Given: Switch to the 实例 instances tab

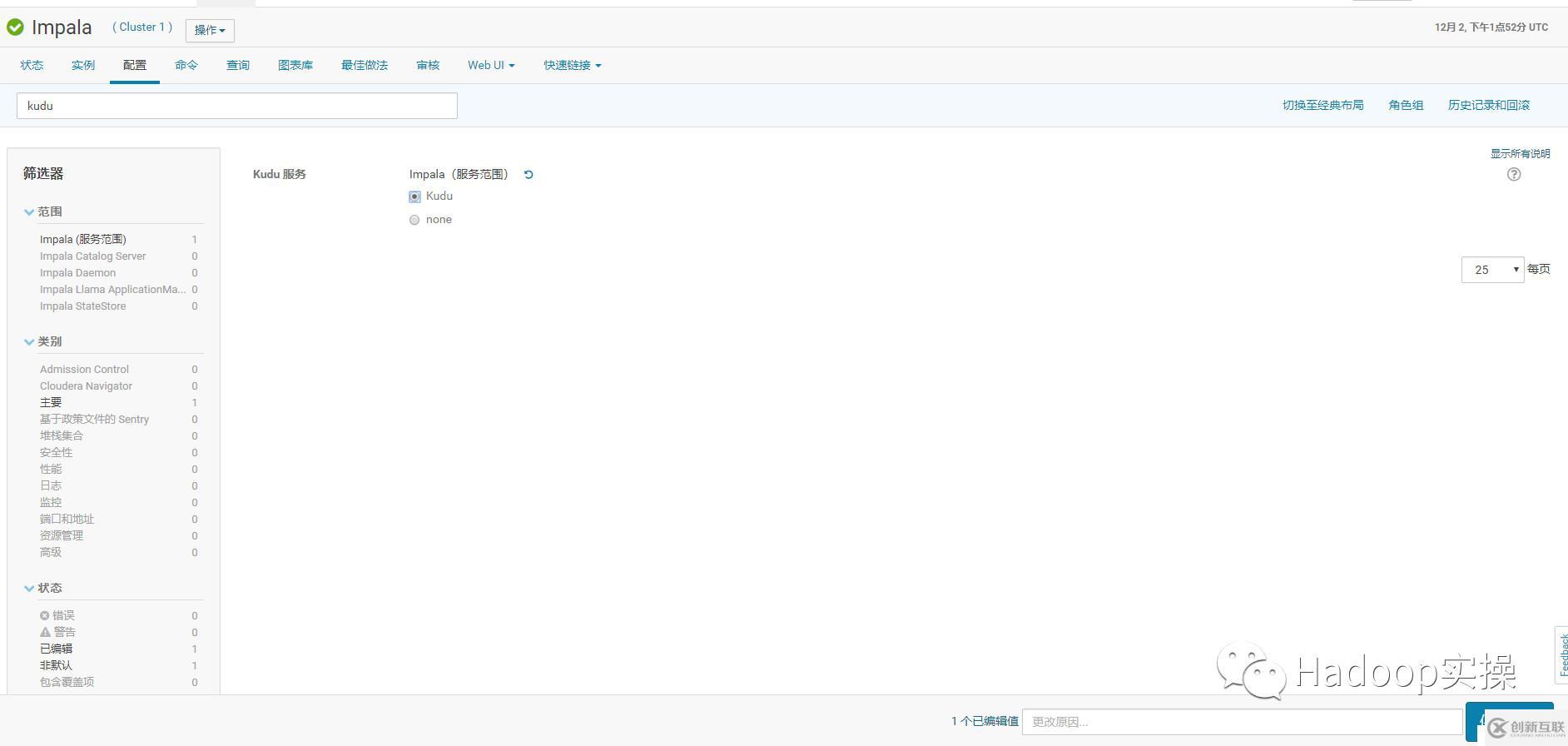Looking at the screenshot, I should 83,65.
